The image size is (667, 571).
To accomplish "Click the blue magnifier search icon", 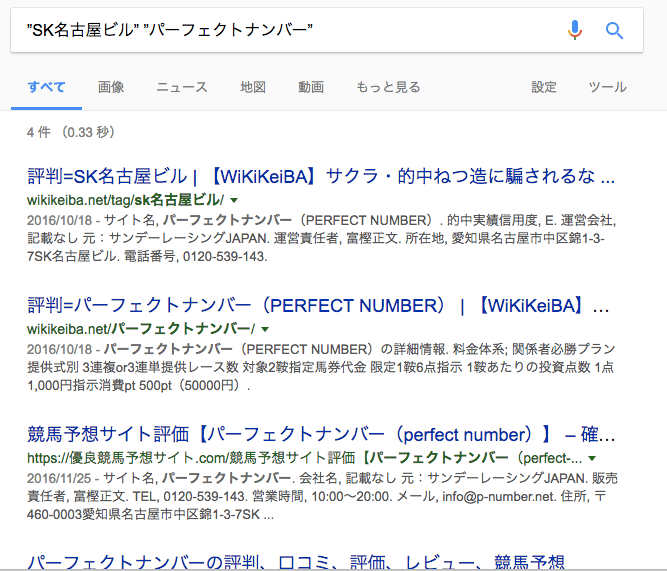I will [x=614, y=31].
